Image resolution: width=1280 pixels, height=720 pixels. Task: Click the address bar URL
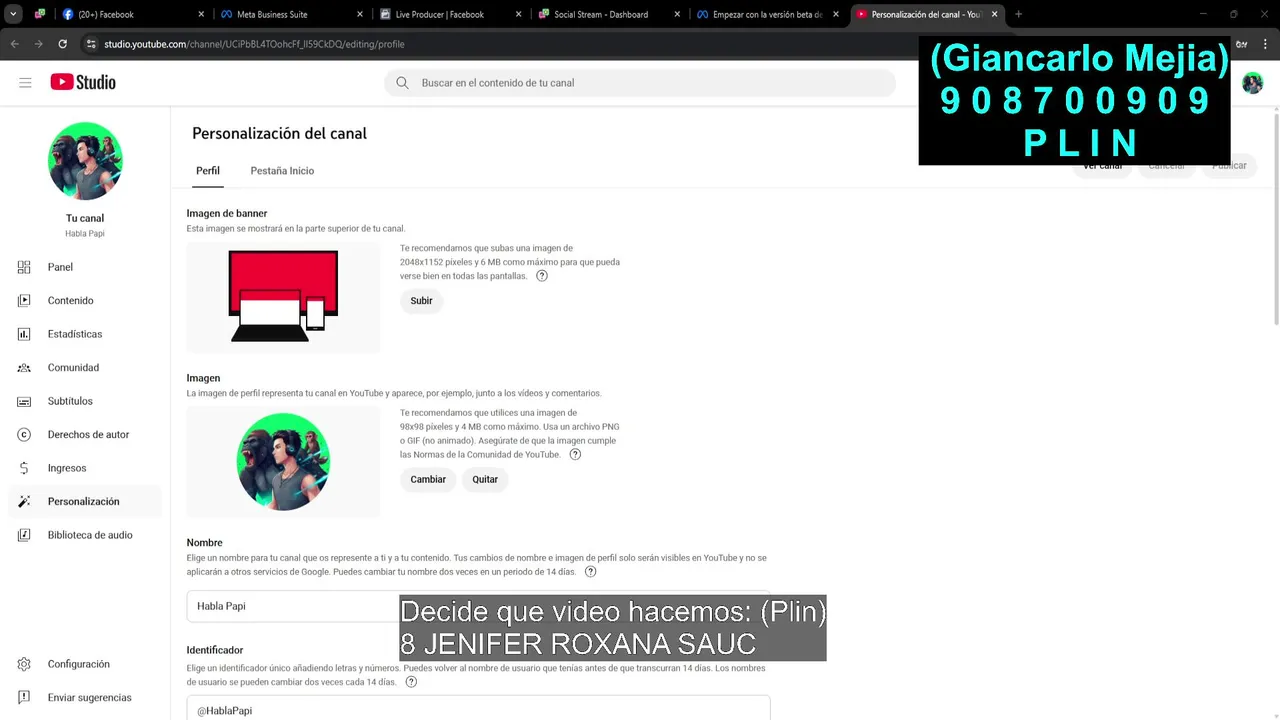[254, 44]
